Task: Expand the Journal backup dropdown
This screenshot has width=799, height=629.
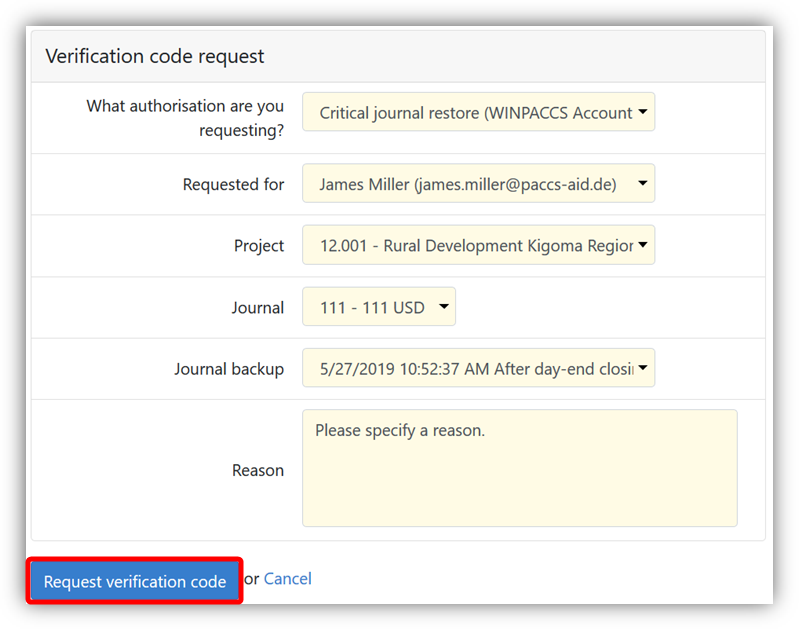Action: click(476, 369)
